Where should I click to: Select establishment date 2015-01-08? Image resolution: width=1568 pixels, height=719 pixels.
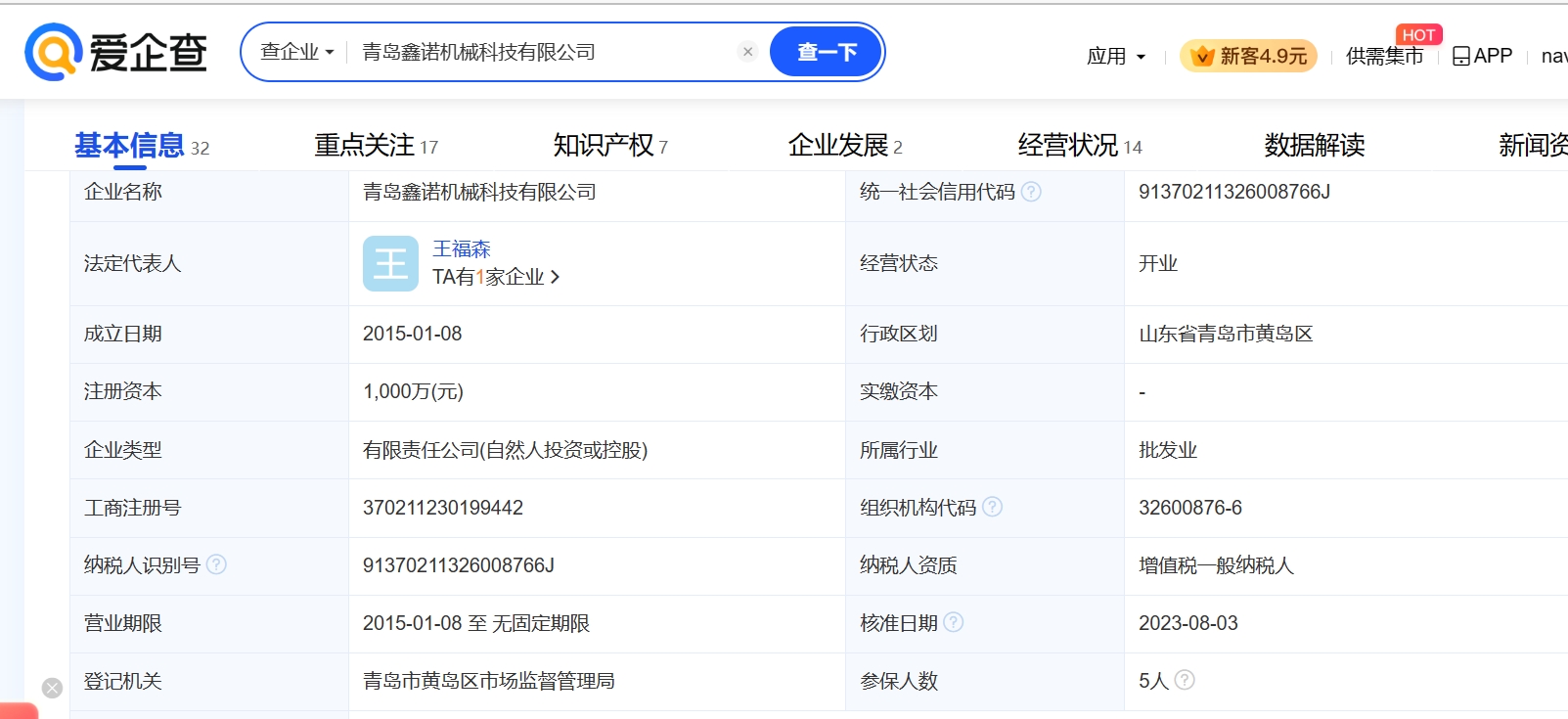(413, 334)
